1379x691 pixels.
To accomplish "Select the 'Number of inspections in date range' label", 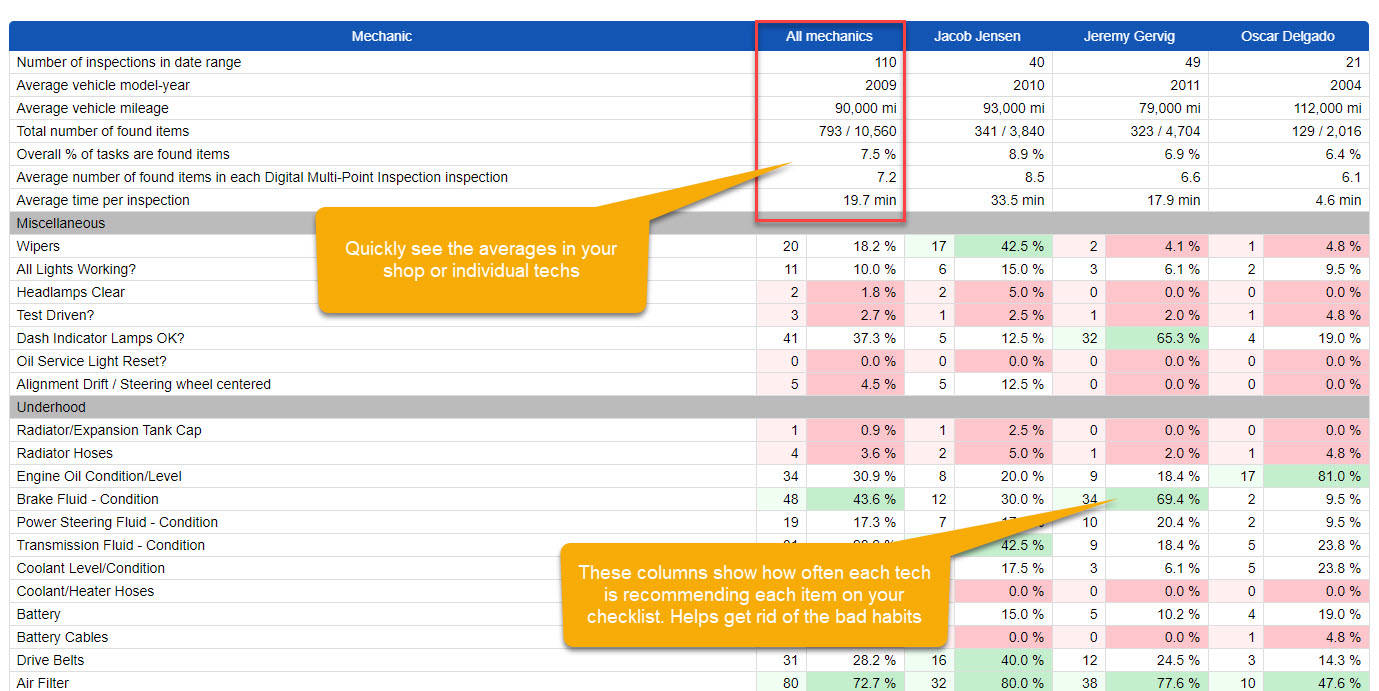I will [x=129, y=62].
